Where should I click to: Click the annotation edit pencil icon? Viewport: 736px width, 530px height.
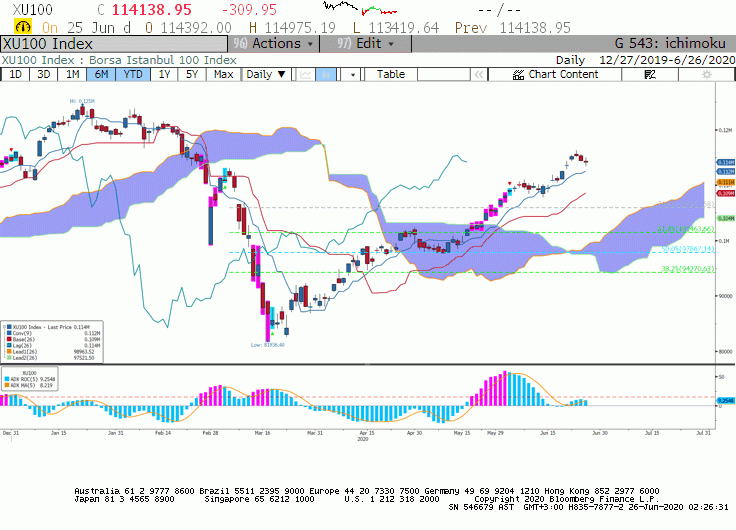coord(650,75)
